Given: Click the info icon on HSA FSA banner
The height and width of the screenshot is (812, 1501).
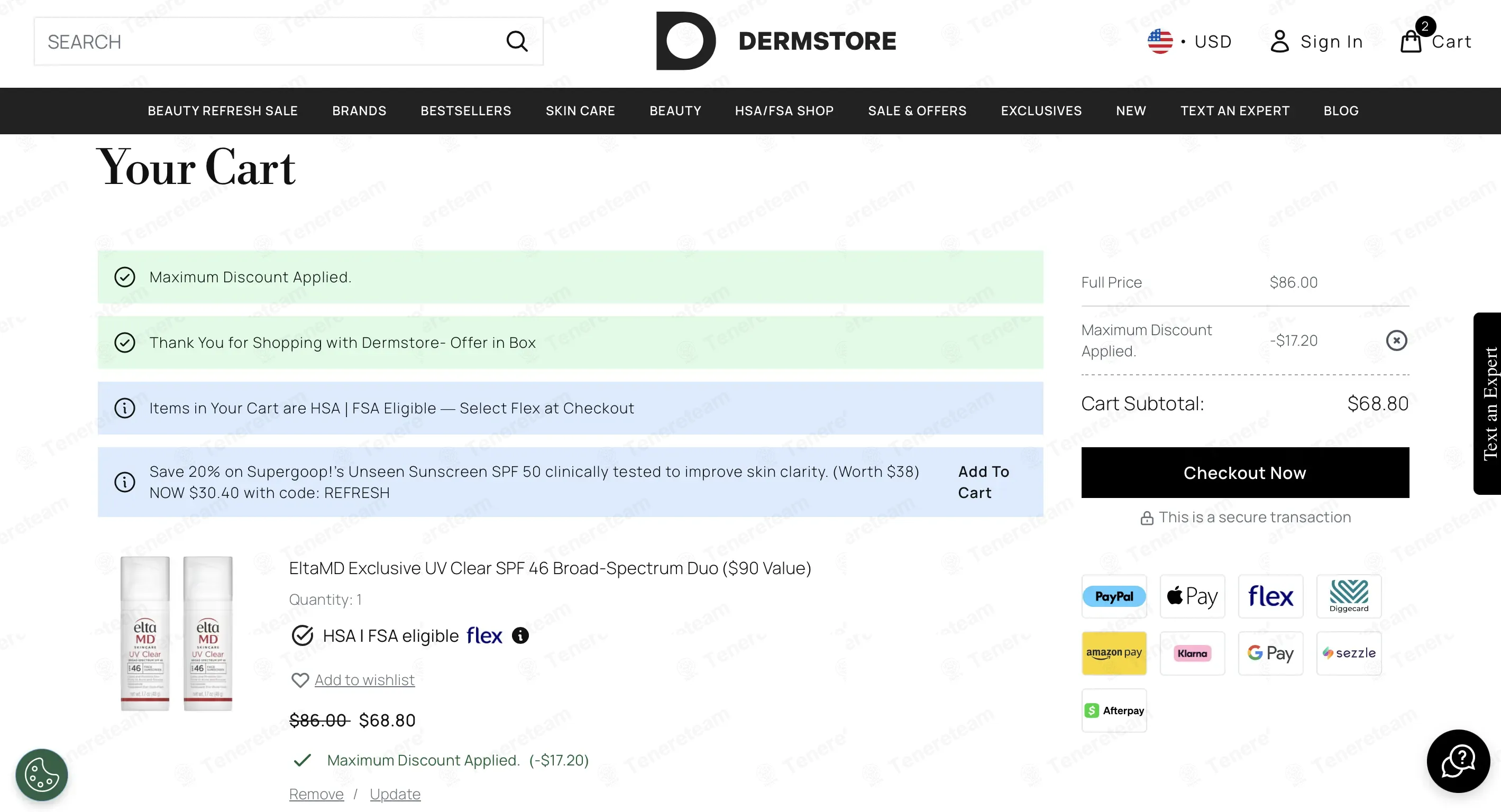Looking at the screenshot, I should point(124,408).
